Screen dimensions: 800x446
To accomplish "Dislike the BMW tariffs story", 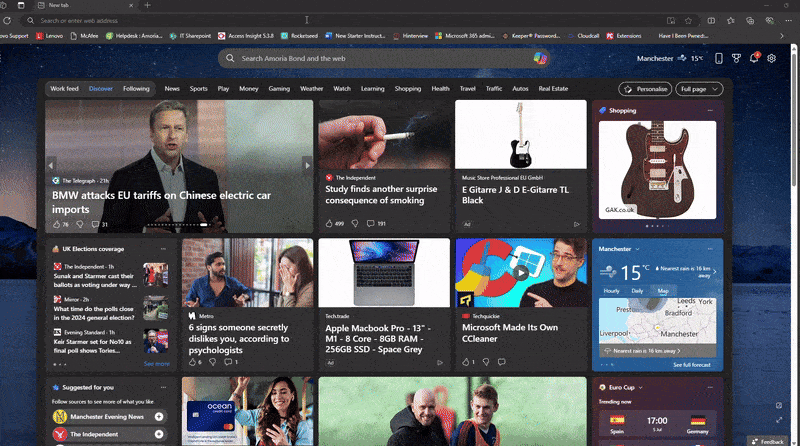I will [x=80, y=224].
